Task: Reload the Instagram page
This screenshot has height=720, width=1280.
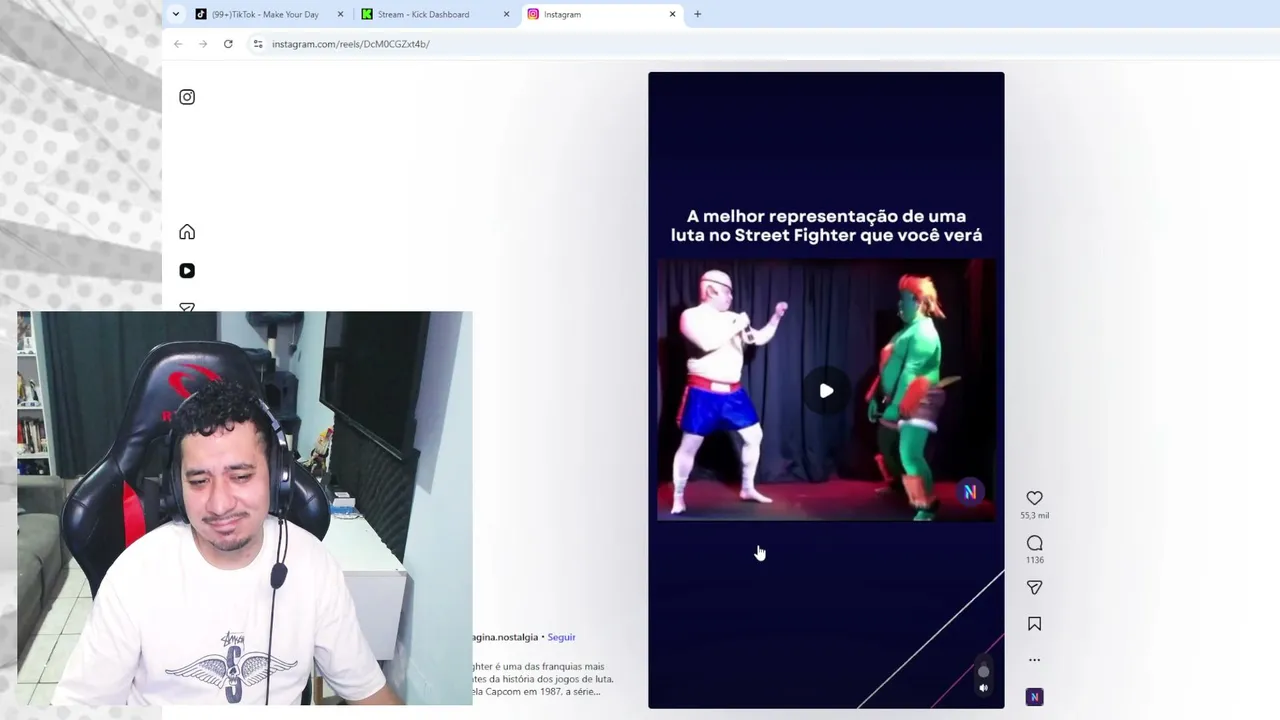Action: click(x=228, y=44)
